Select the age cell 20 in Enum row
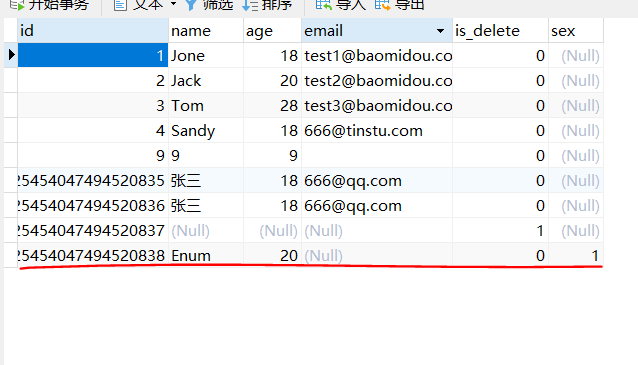The image size is (638, 365). (x=272, y=256)
